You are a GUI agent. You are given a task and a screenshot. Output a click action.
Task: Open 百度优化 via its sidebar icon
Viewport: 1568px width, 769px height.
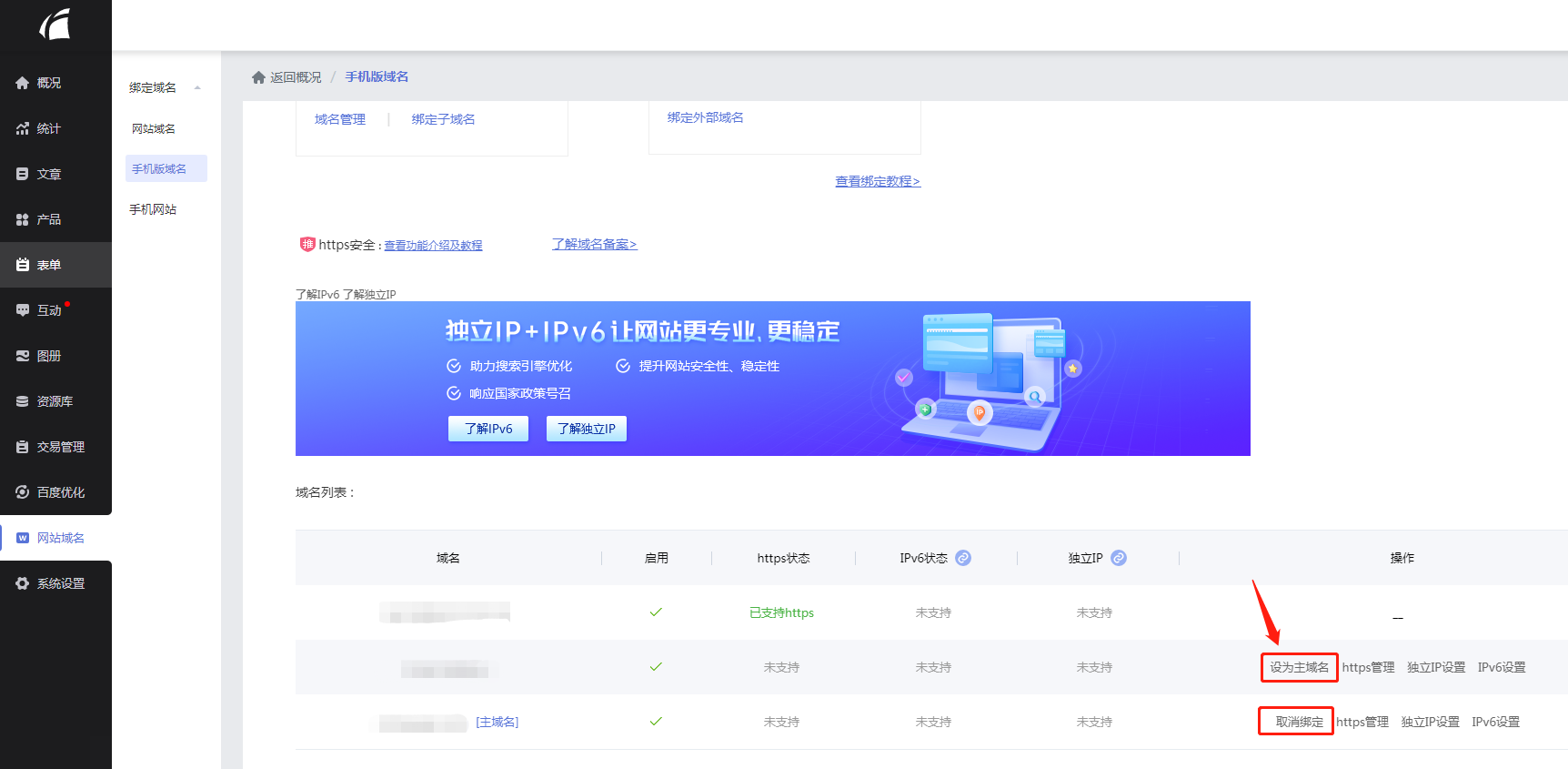coord(22,492)
